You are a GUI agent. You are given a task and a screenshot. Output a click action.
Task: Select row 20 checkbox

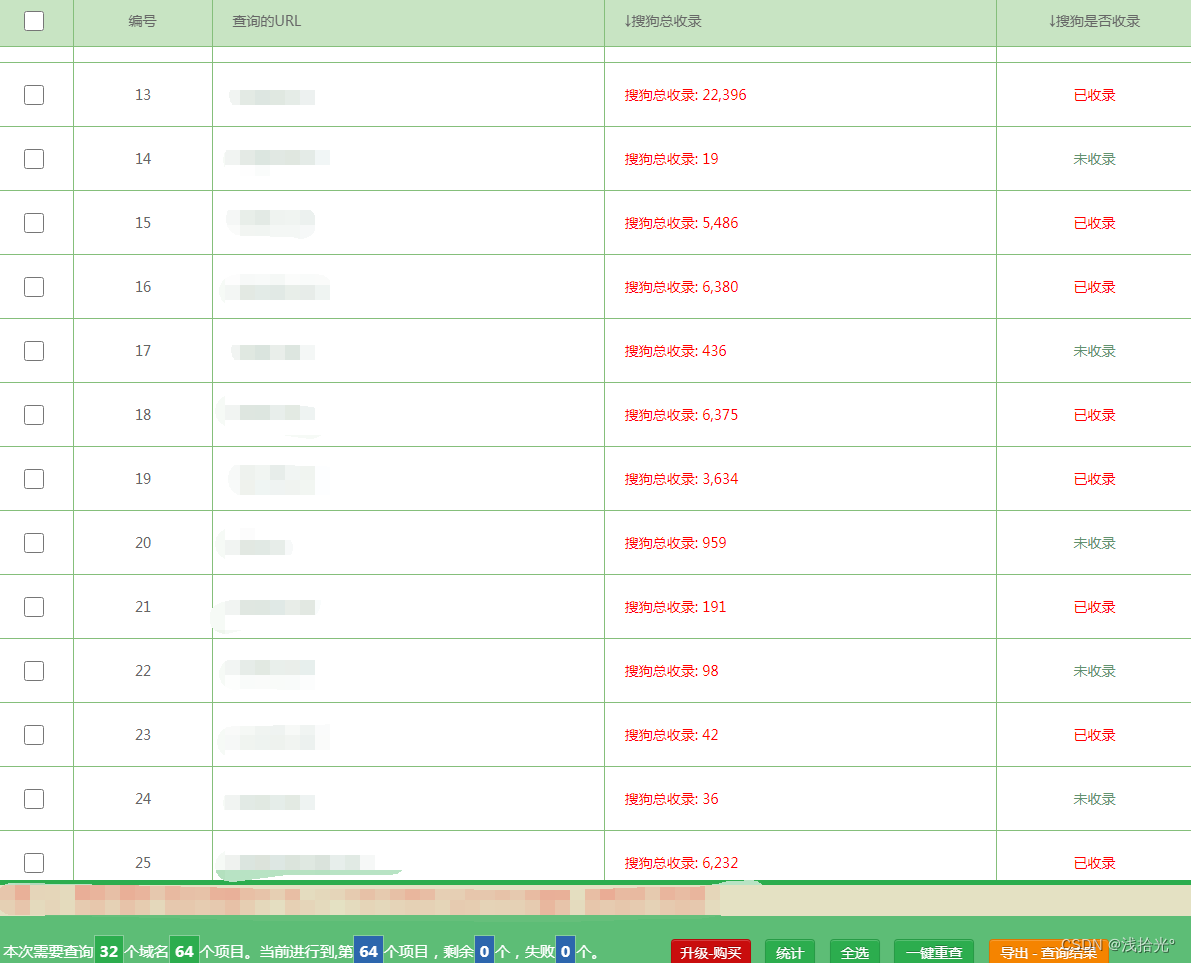34,543
